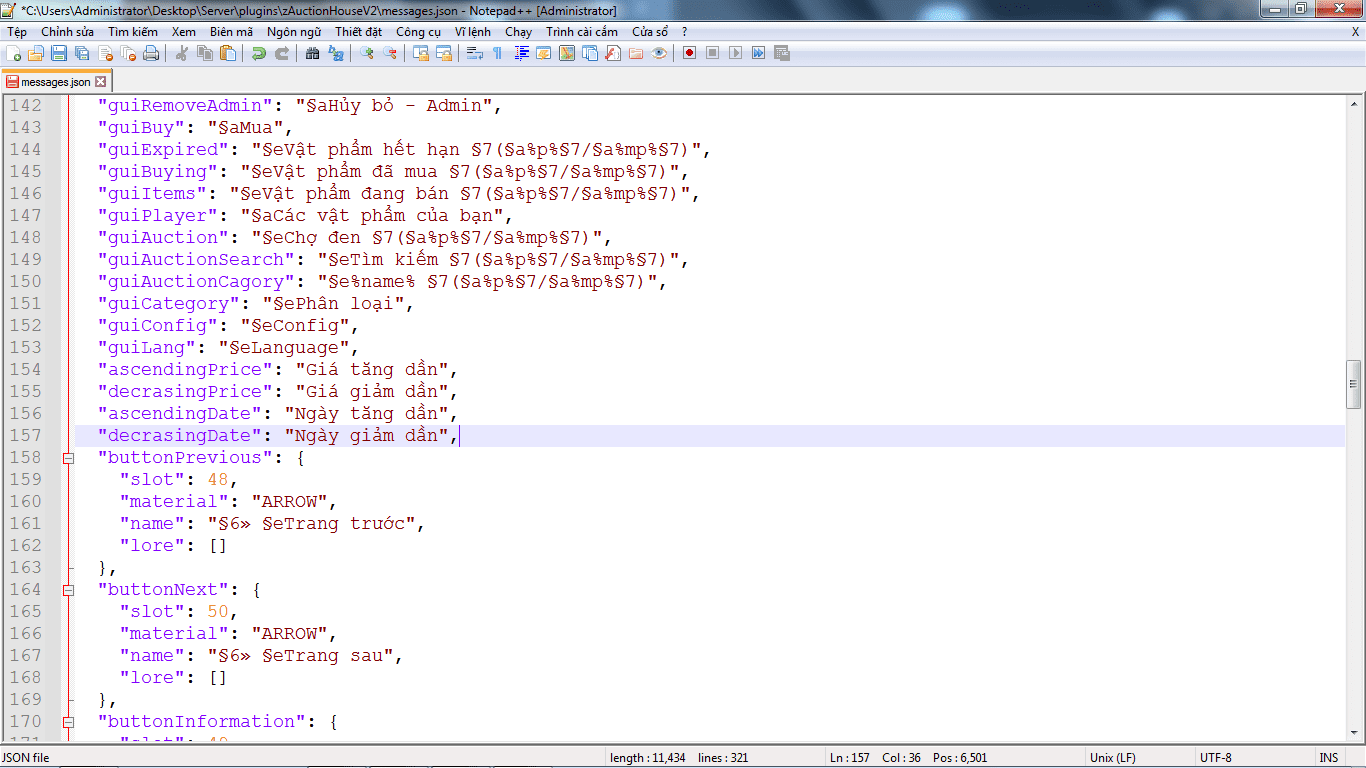Click the Undo arrow icon
Image resolution: width=1366 pixels, height=768 pixels.
pos(258,53)
